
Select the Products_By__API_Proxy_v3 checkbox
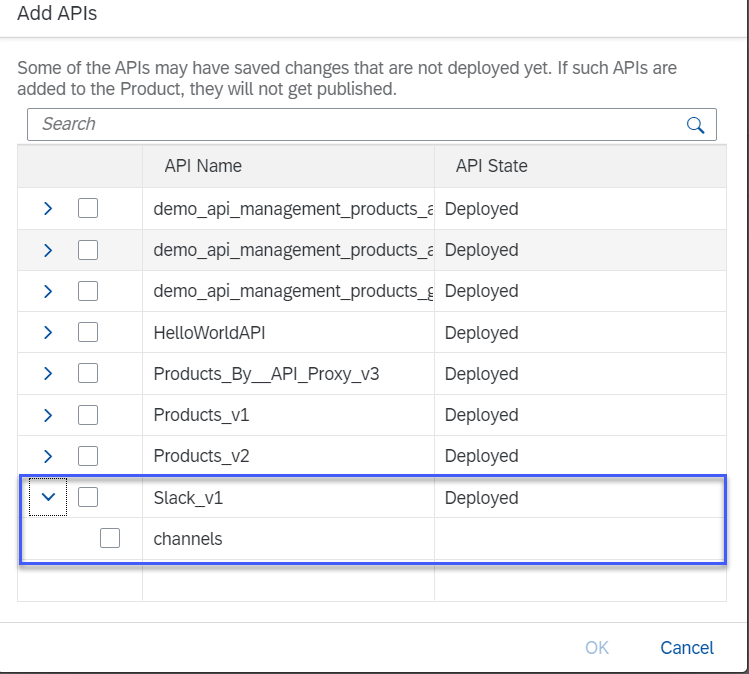88,374
